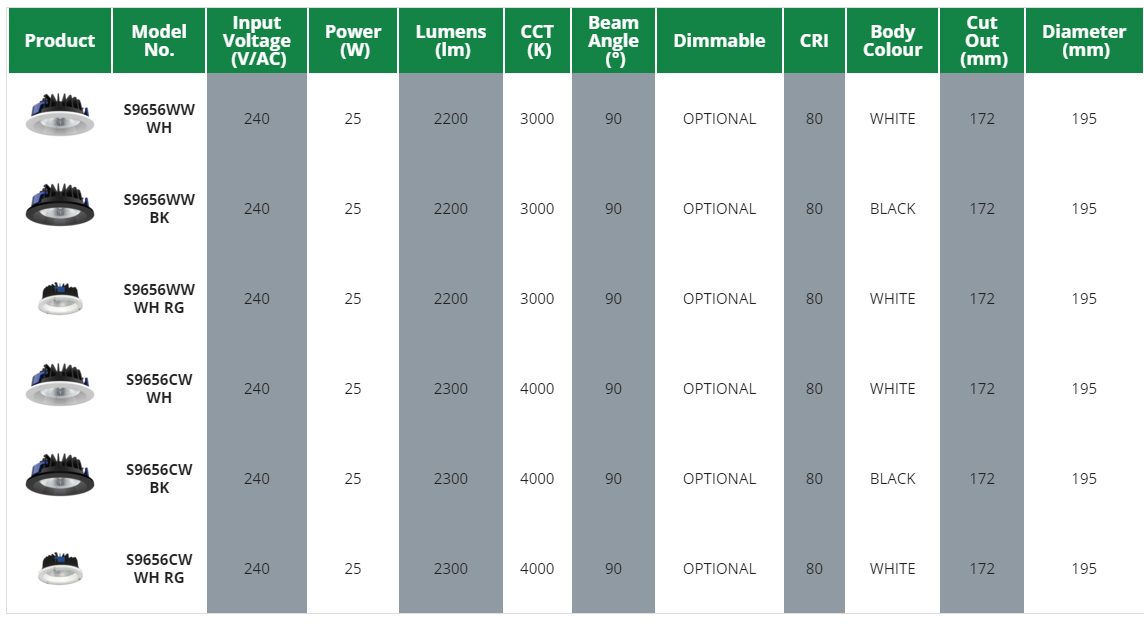Open the S9656WW WH RG product thumbnail
The width and height of the screenshot is (1144, 624).
(60, 297)
